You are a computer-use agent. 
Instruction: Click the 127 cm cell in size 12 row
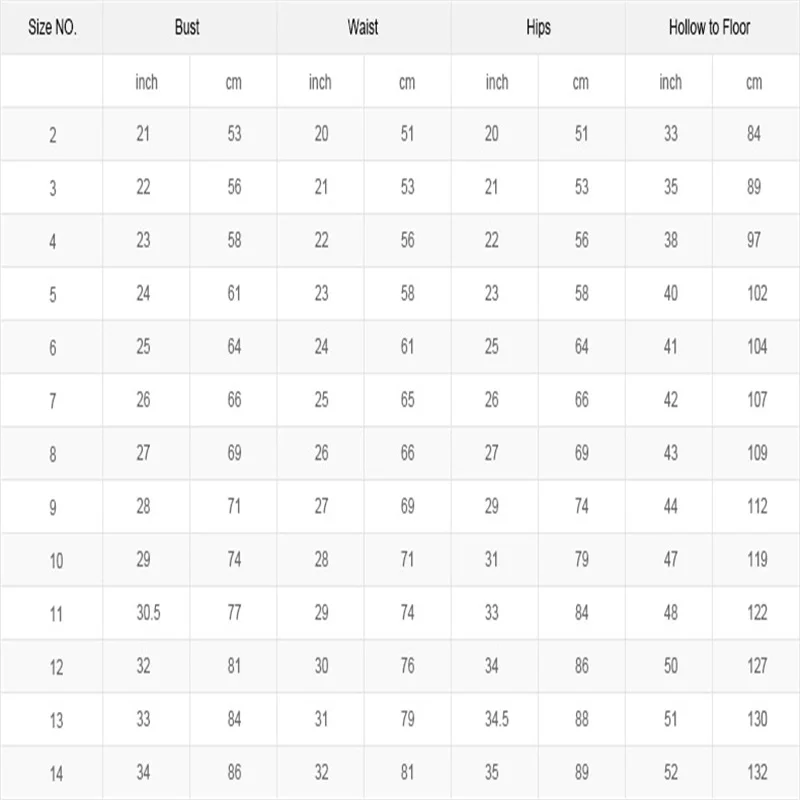point(756,666)
